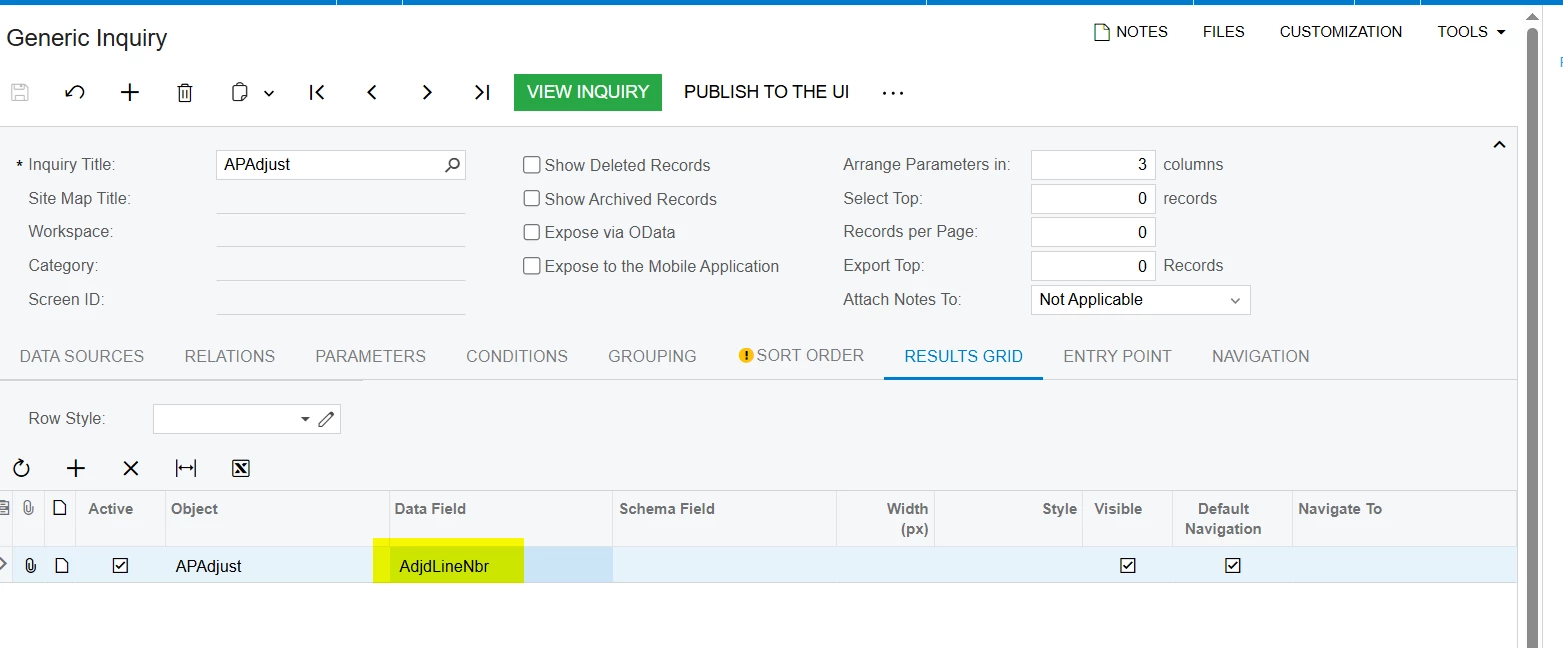Click the Select Top records field
The image size is (1563, 648).
pyautogui.click(x=1093, y=198)
